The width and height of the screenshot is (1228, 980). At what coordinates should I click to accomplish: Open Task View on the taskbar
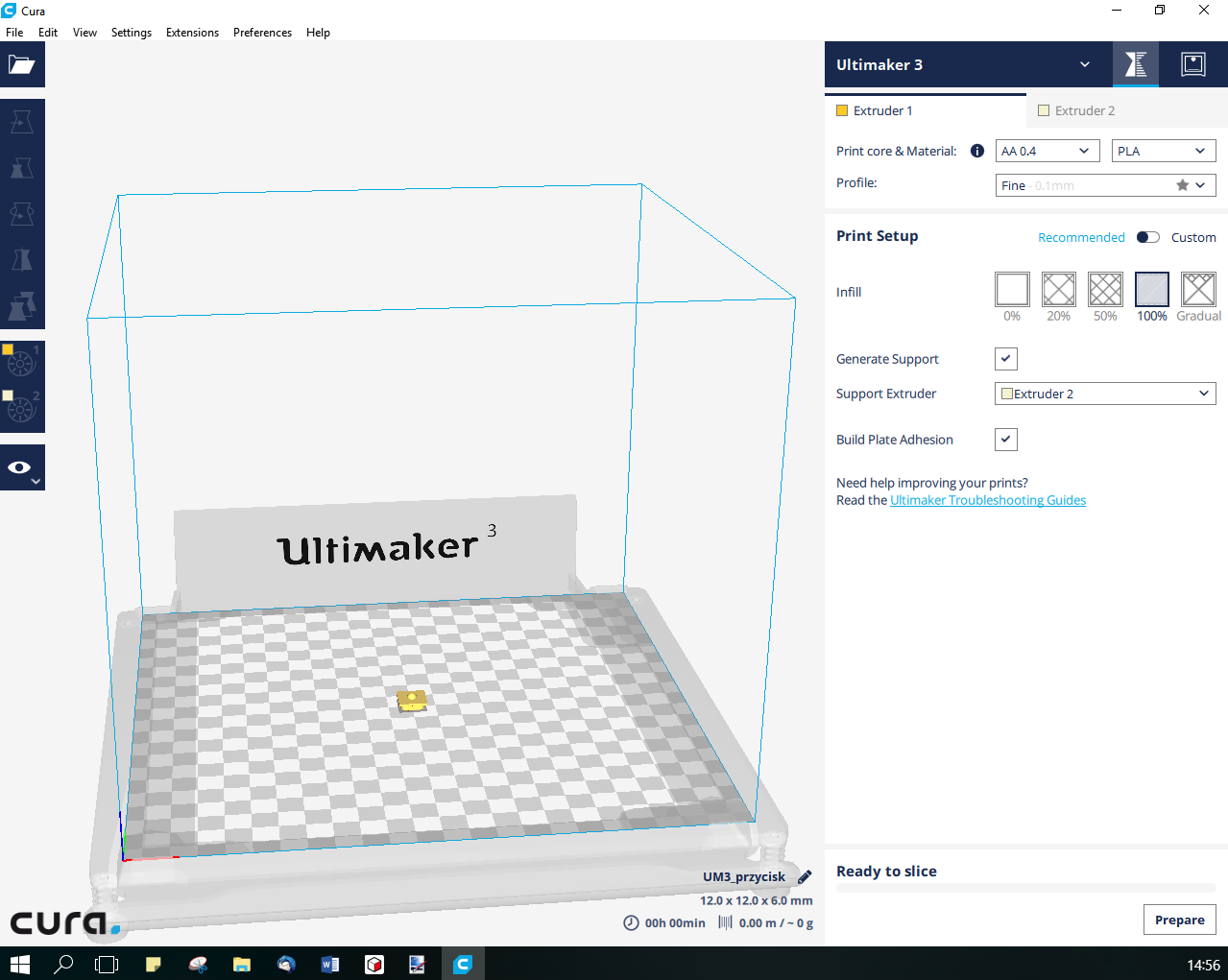(107, 964)
